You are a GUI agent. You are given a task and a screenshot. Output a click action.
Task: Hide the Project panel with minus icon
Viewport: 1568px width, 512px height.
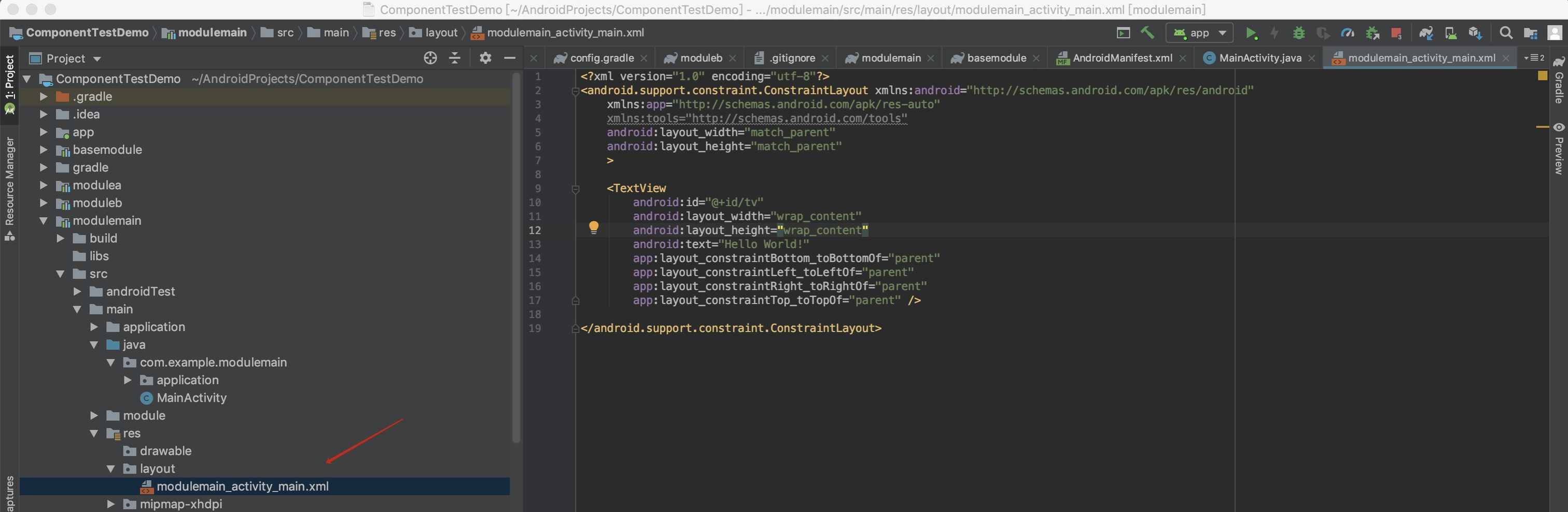(510, 58)
